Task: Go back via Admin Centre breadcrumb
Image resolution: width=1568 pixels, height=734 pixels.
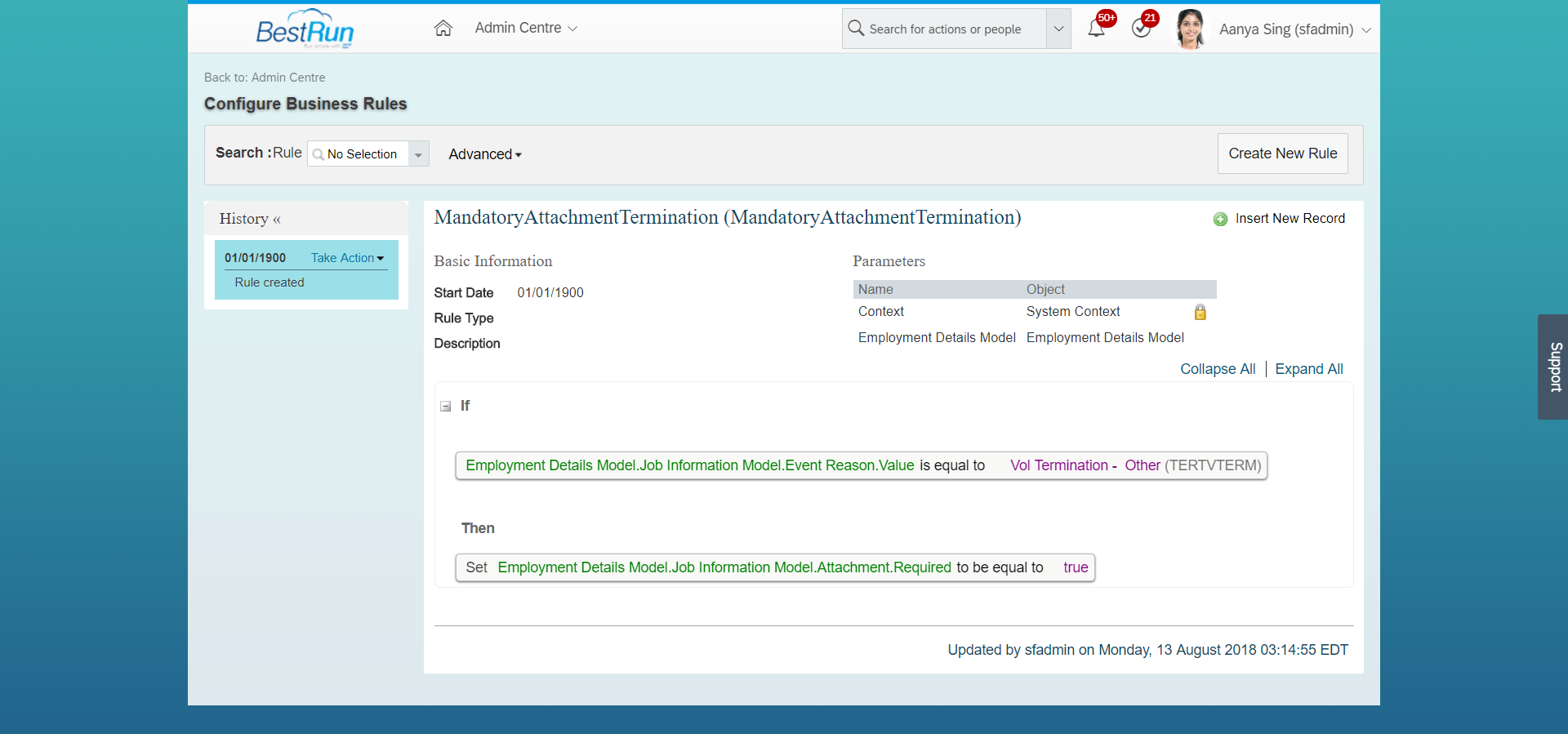Action: pos(288,78)
